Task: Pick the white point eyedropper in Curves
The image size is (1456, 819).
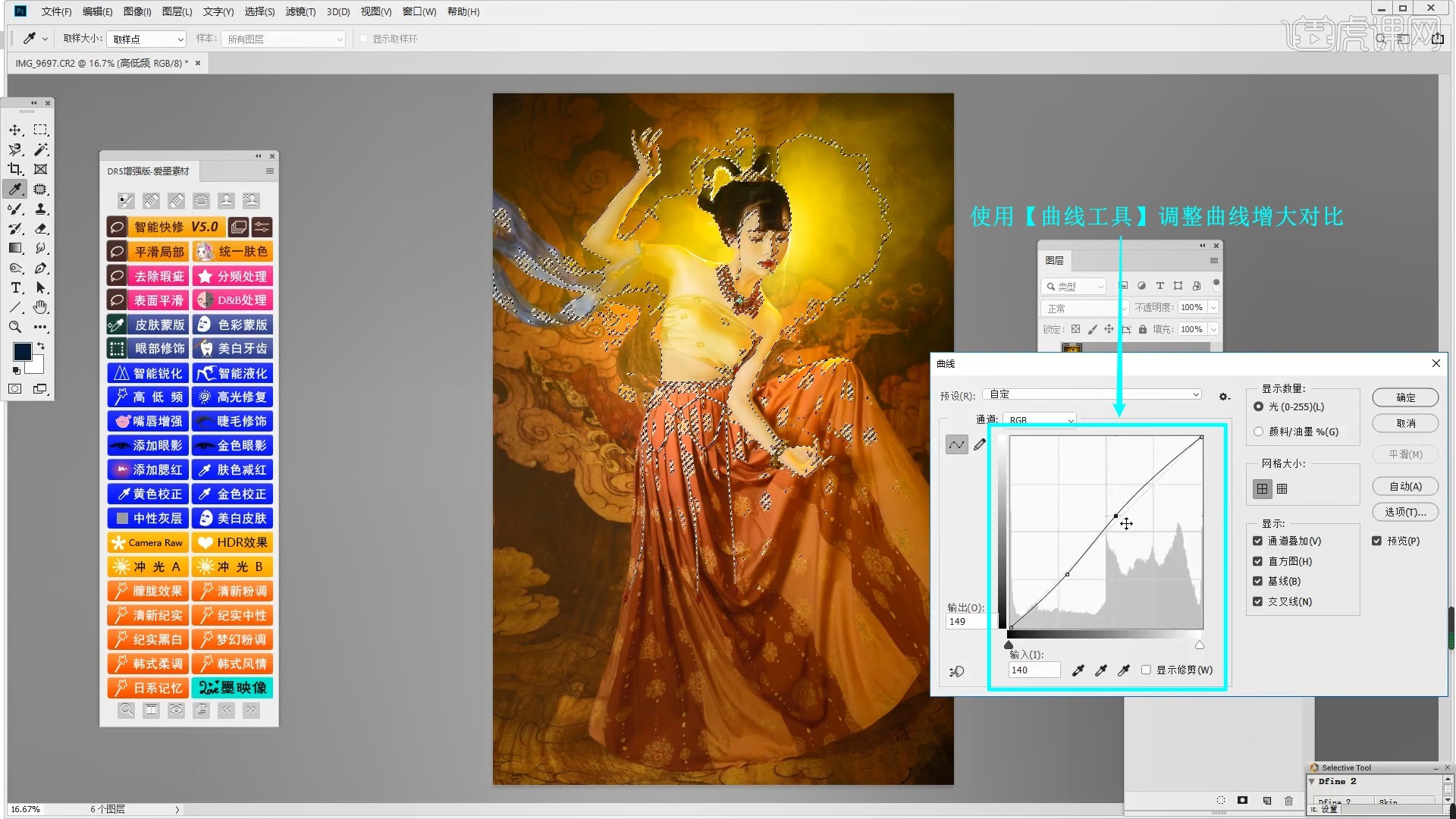Action: [x=1124, y=670]
